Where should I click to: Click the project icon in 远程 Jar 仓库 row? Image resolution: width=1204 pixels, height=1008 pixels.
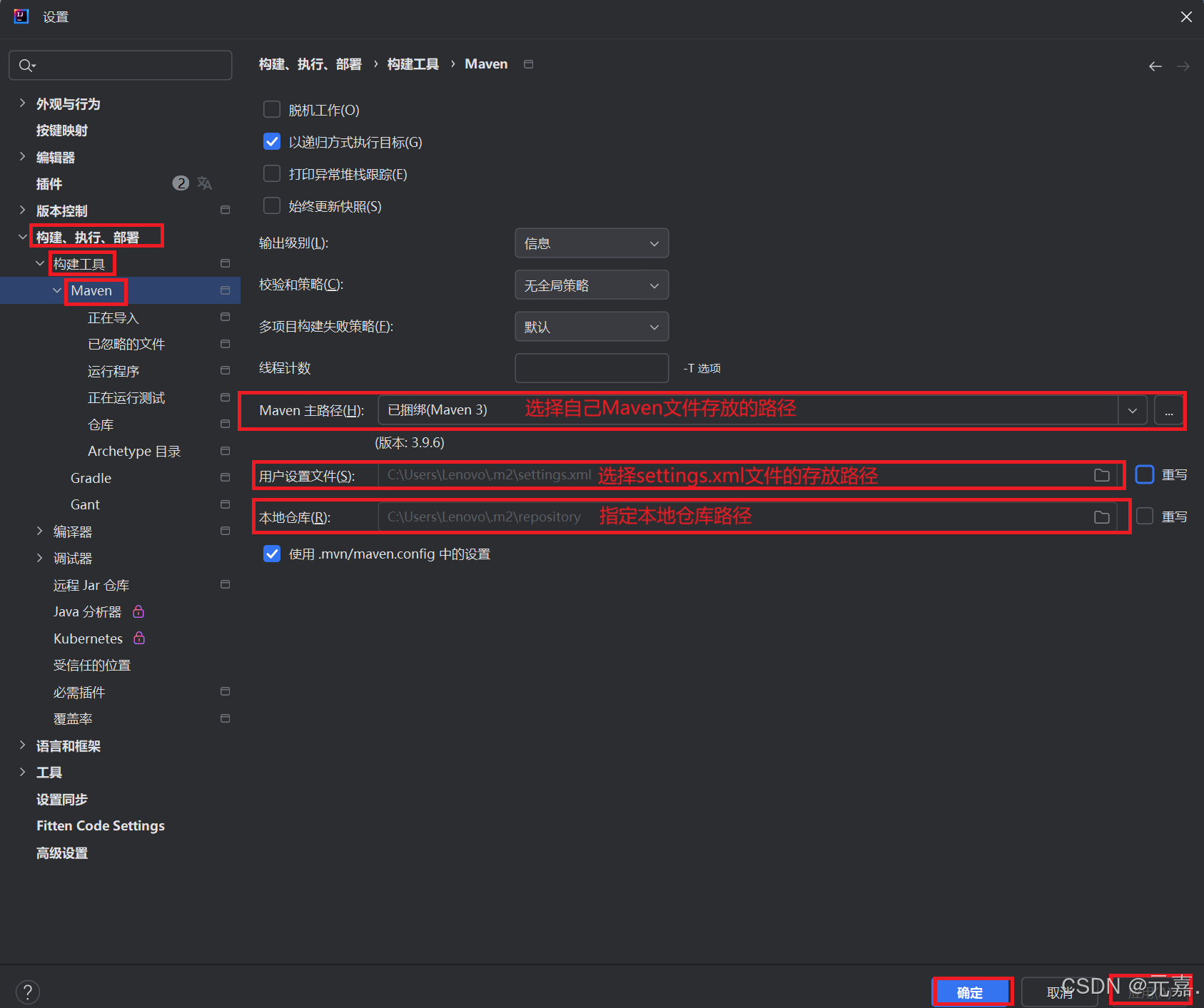click(x=225, y=584)
